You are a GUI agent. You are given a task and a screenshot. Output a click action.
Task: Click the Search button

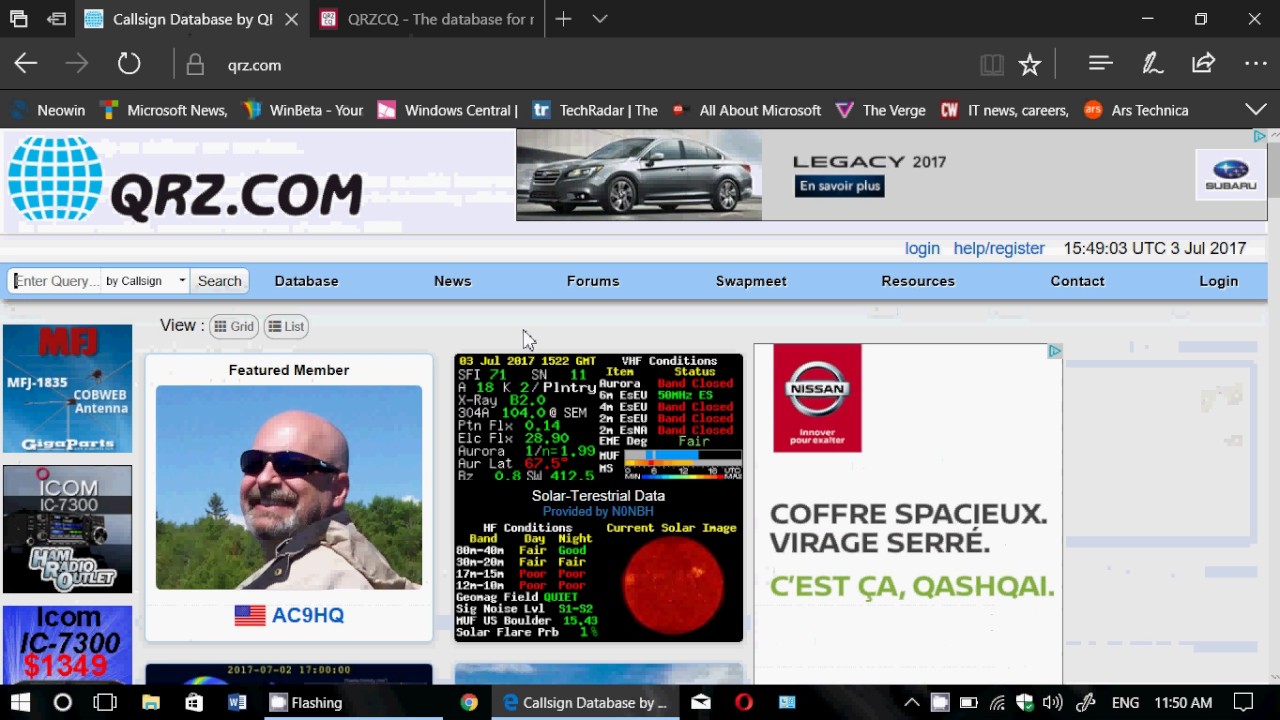click(x=219, y=281)
